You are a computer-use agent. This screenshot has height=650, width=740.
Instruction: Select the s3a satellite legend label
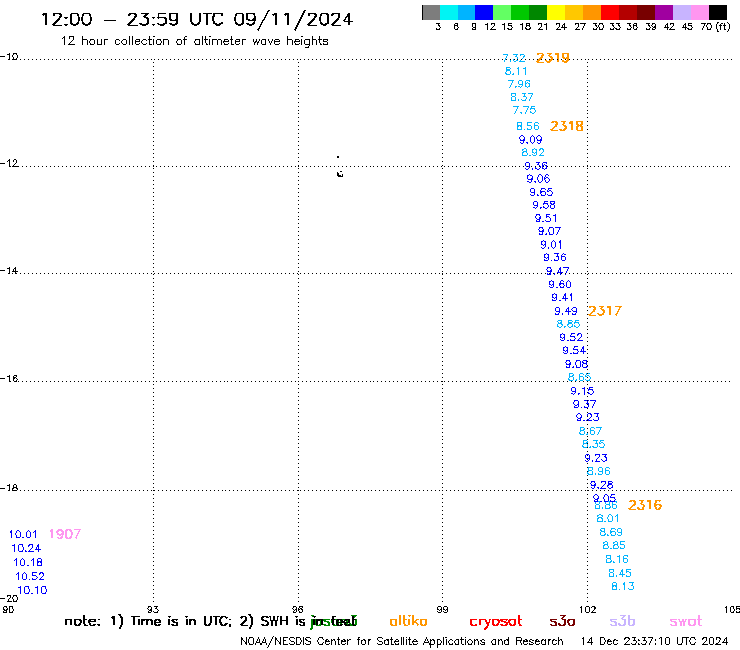point(563,621)
